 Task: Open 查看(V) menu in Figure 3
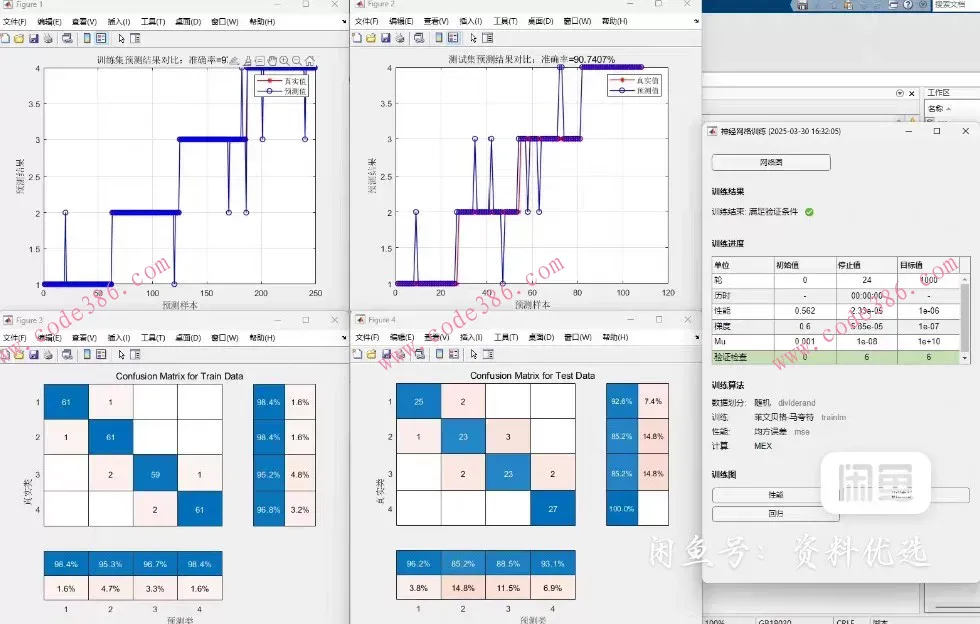tap(84, 338)
